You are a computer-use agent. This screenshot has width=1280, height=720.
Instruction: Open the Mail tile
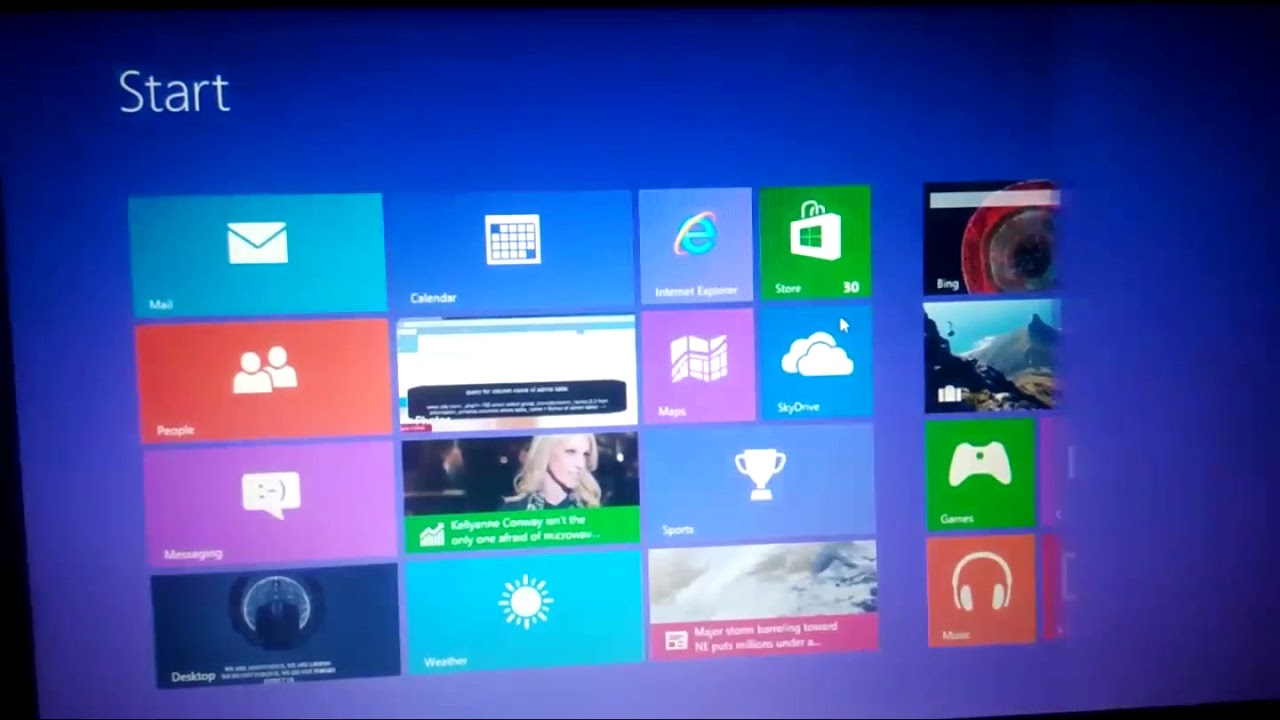[x=257, y=254]
